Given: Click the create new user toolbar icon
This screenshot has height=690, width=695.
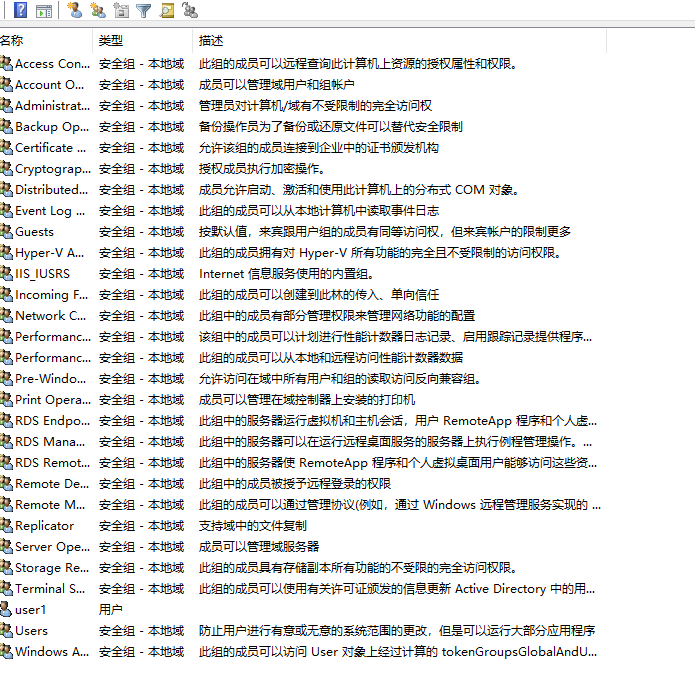Looking at the screenshot, I should click(x=74, y=11).
